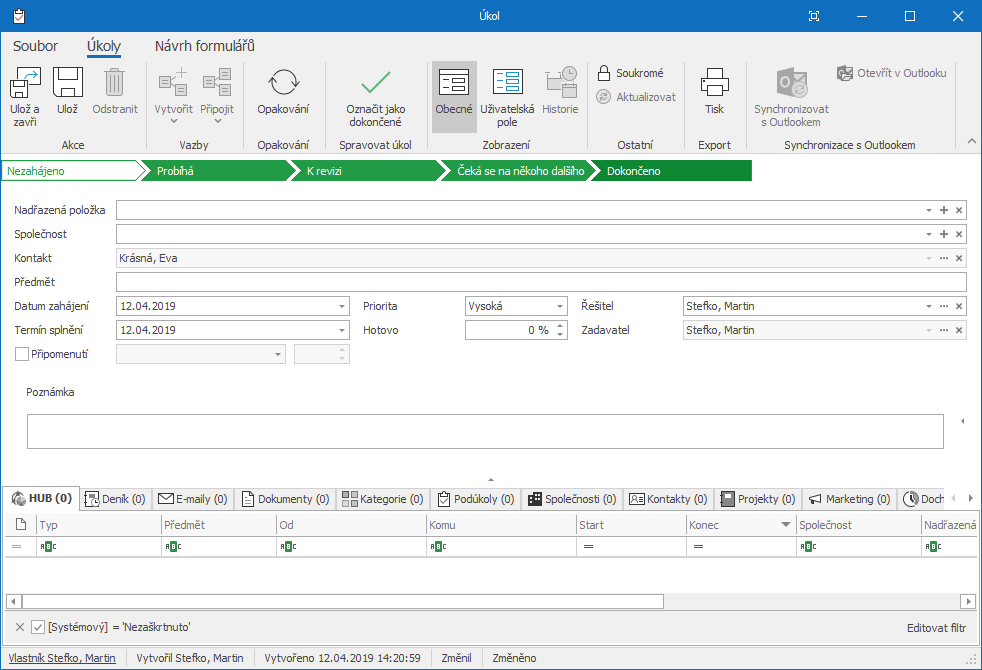Open the Opakování recurrence tool
This screenshot has width=982, height=670.
point(283,83)
